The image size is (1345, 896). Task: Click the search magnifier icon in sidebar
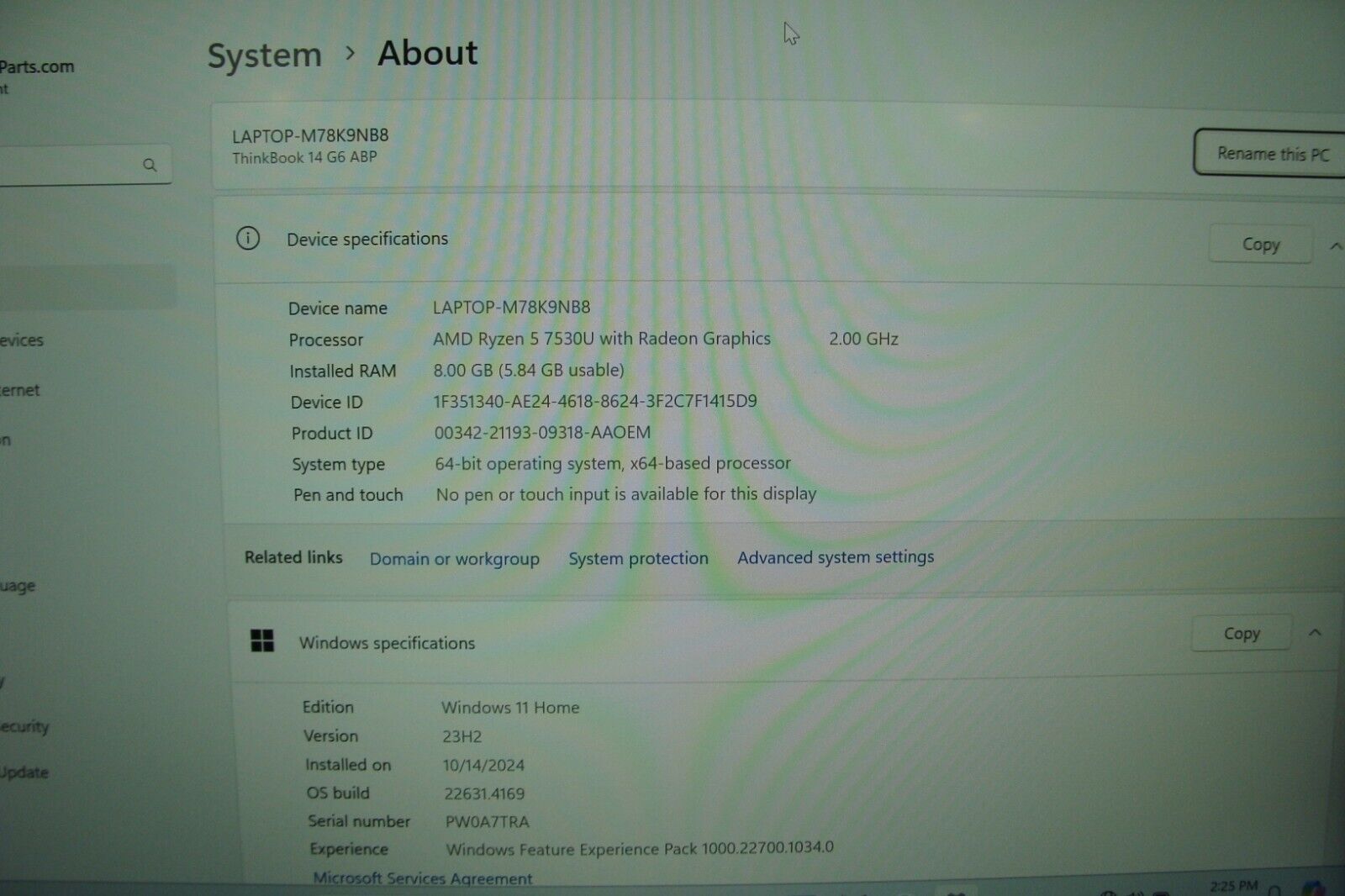150,165
